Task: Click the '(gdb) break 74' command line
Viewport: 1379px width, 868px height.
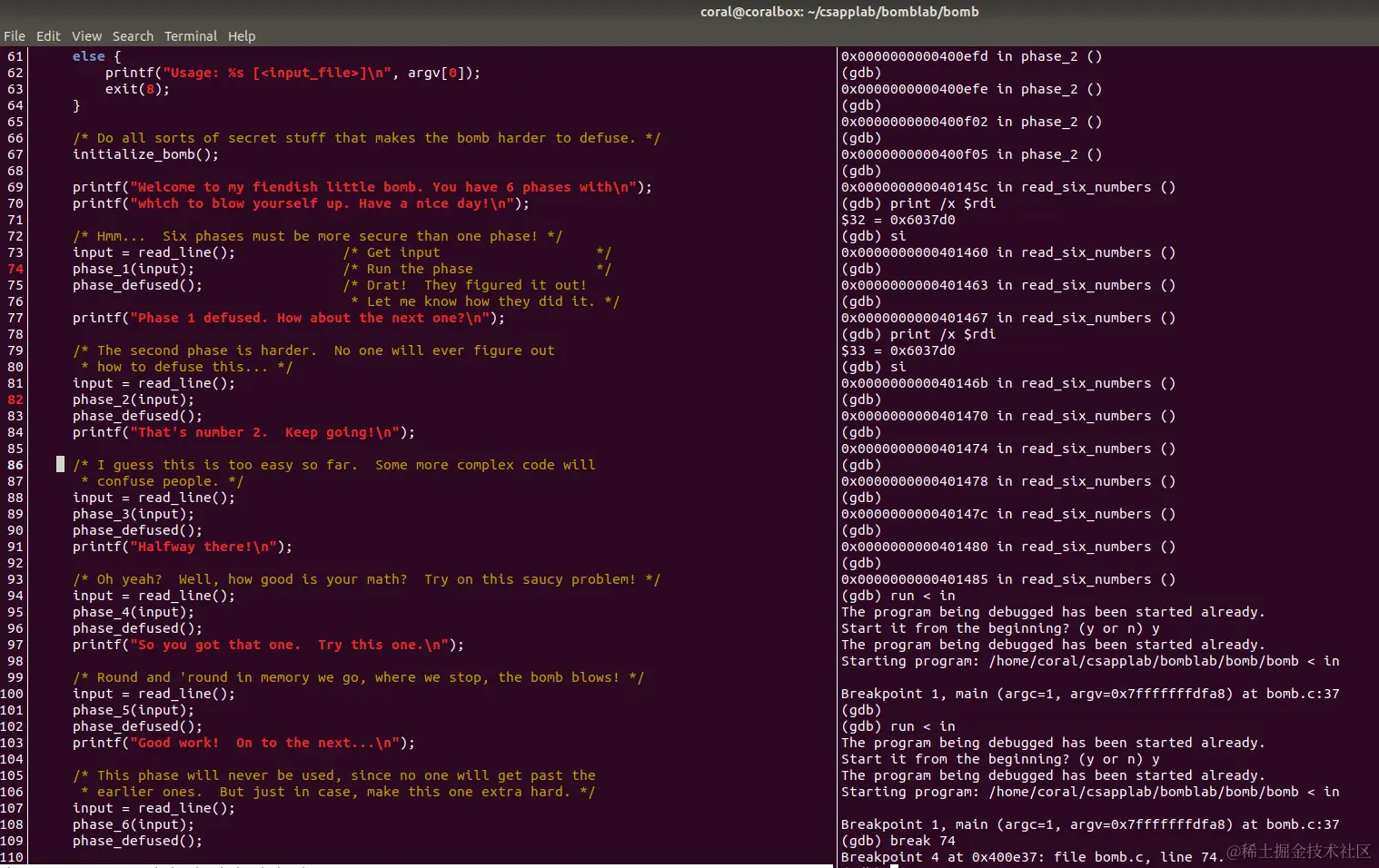Action: pos(898,841)
